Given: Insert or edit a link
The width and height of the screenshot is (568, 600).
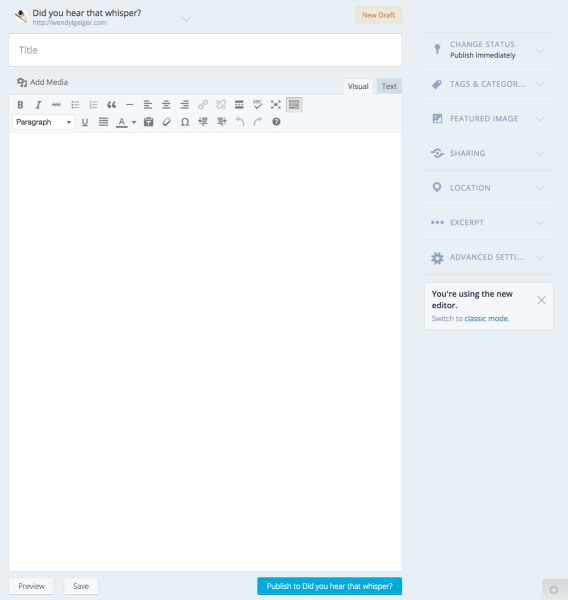Looking at the screenshot, I should coord(203,104).
